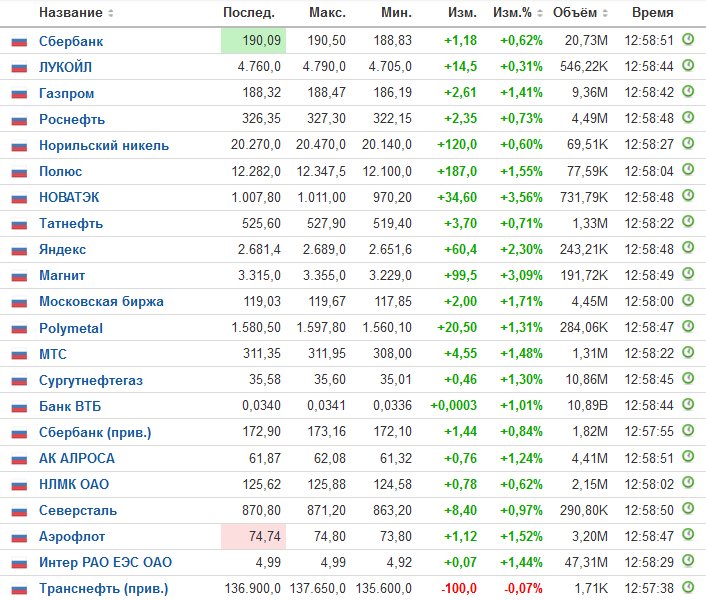
Task: Click the clock icon in the МТС row
Action: [688, 352]
